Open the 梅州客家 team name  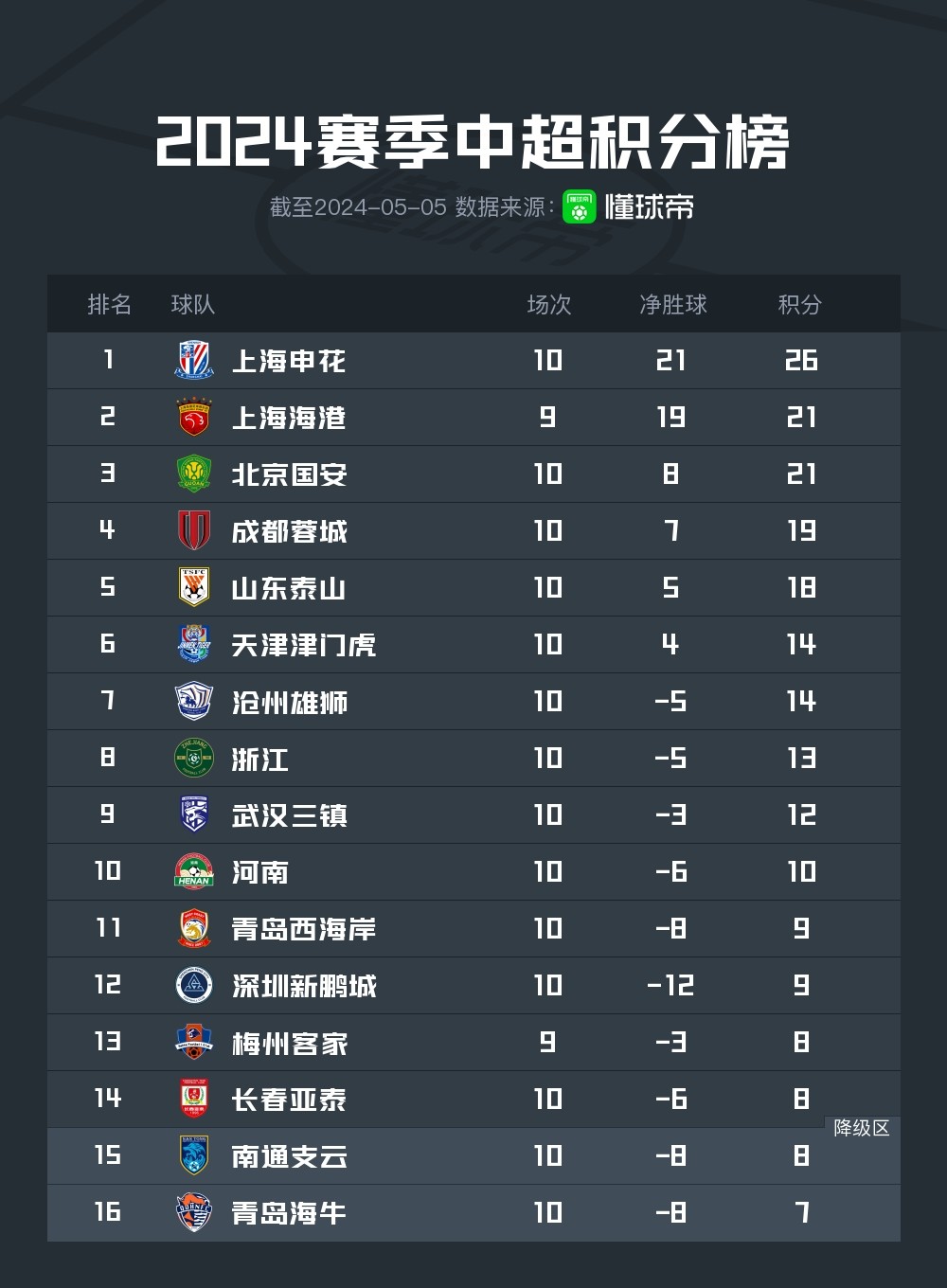[290, 1043]
